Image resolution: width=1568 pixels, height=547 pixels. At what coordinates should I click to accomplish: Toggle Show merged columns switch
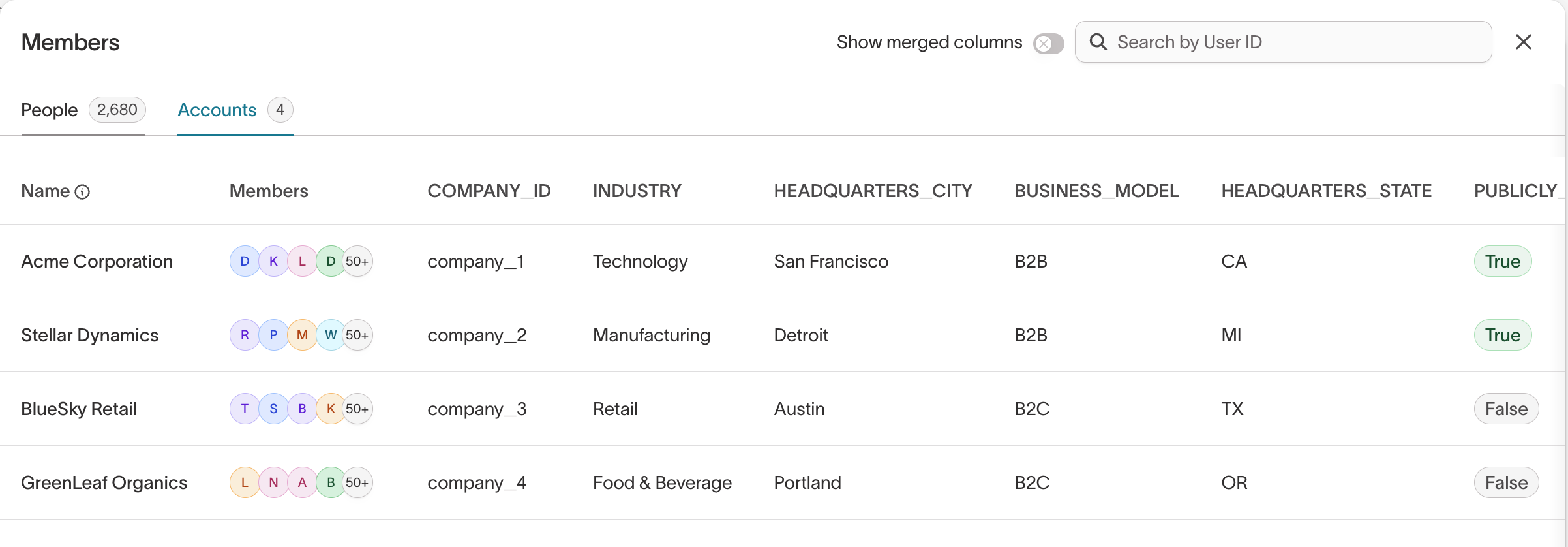coord(1048,44)
